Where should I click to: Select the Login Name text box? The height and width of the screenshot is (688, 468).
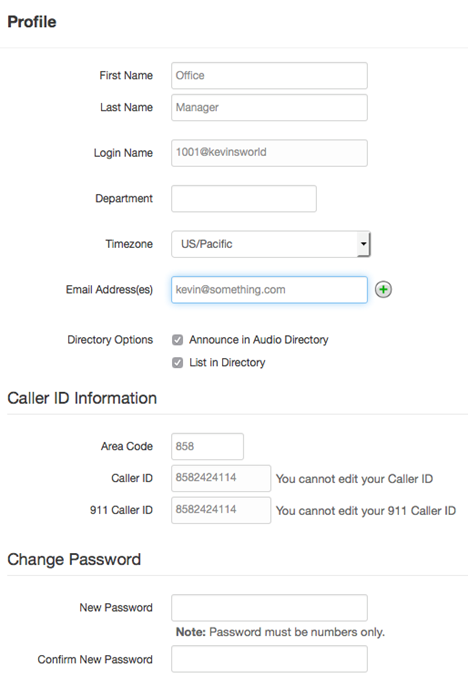coord(269,153)
